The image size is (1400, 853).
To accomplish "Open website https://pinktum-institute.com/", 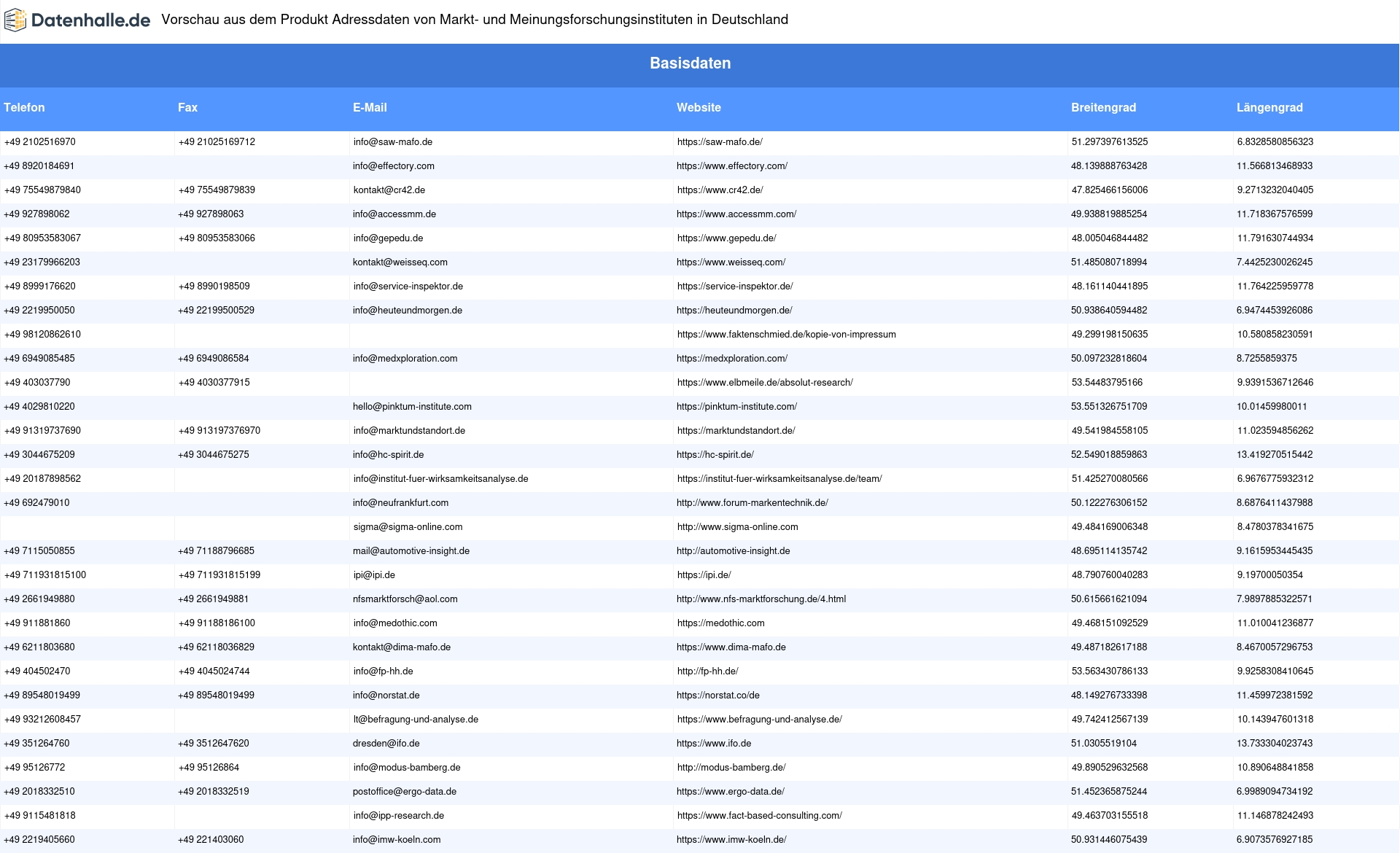I will pyautogui.click(x=736, y=407).
